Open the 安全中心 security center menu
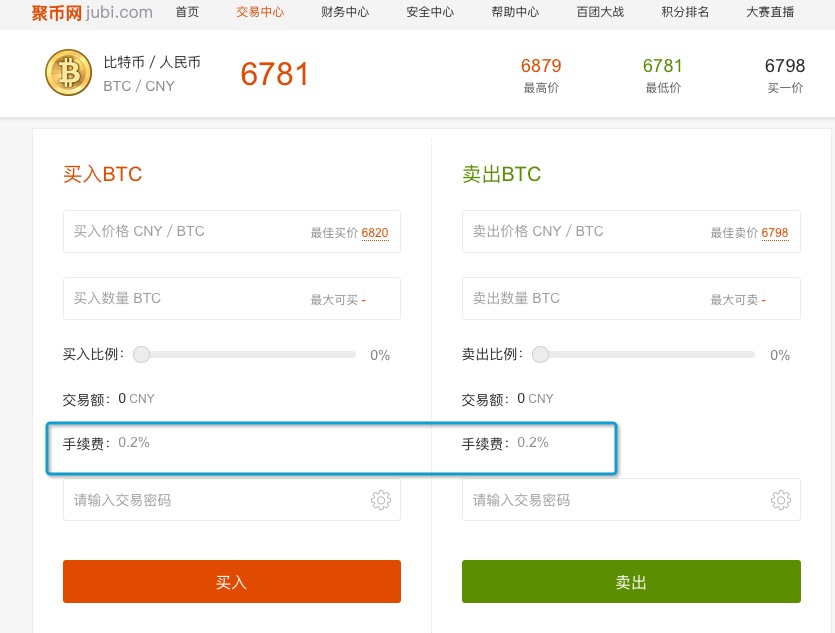The height and width of the screenshot is (633, 835). 430,12
